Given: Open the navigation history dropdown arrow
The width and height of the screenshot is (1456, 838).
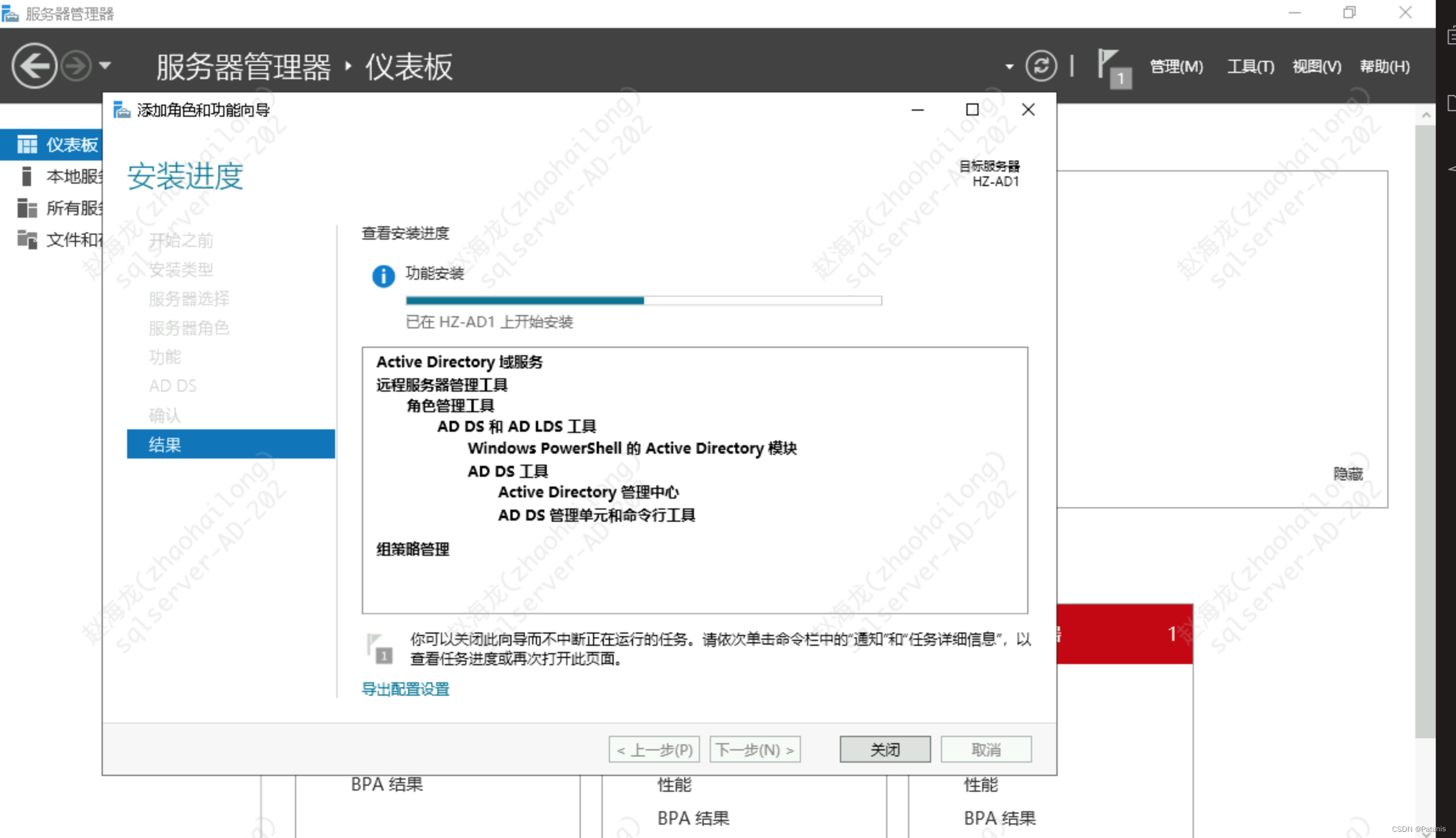Looking at the screenshot, I should click(105, 66).
